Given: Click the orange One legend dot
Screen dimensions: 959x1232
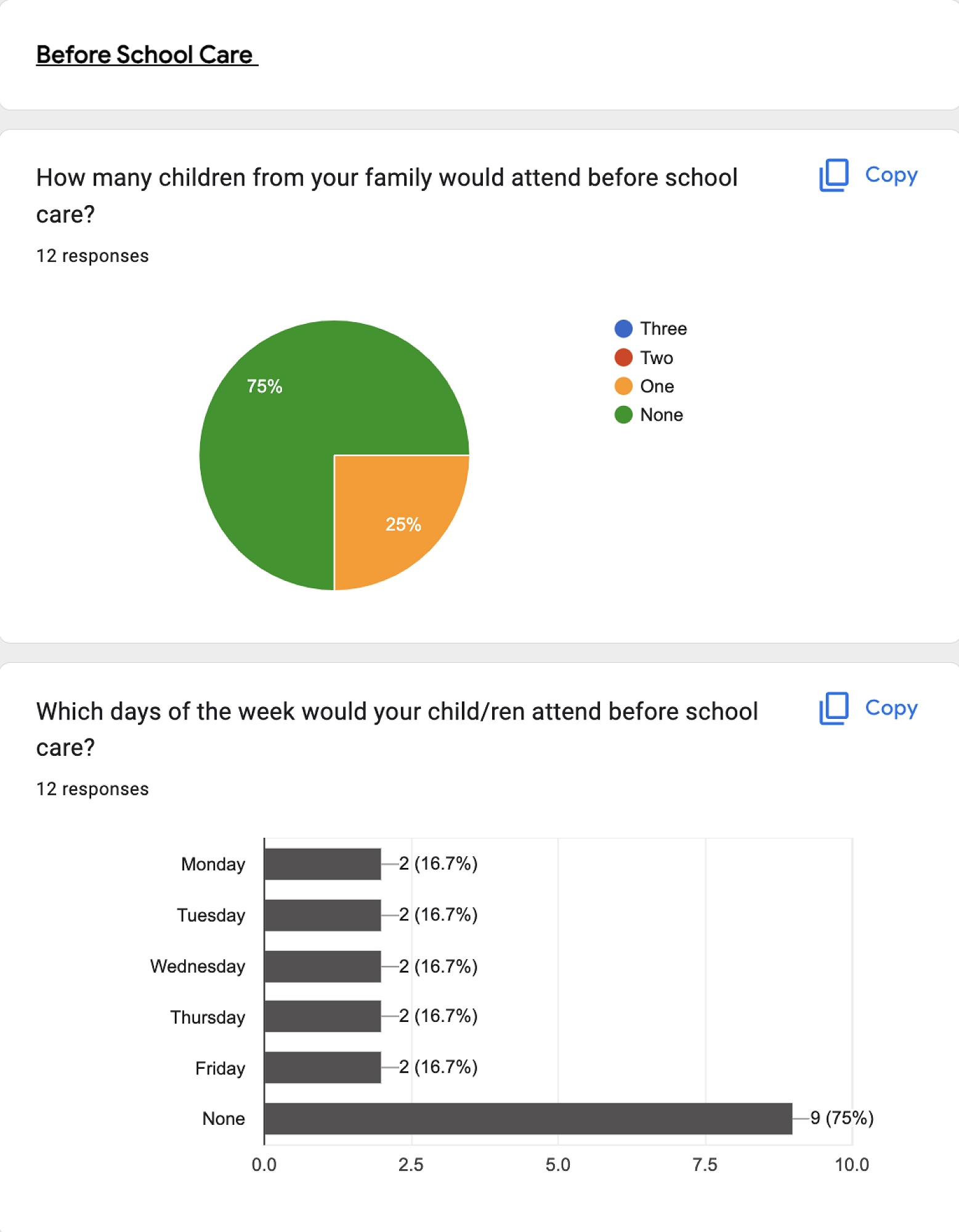Looking at the screenshot, I should click(623, 386).
